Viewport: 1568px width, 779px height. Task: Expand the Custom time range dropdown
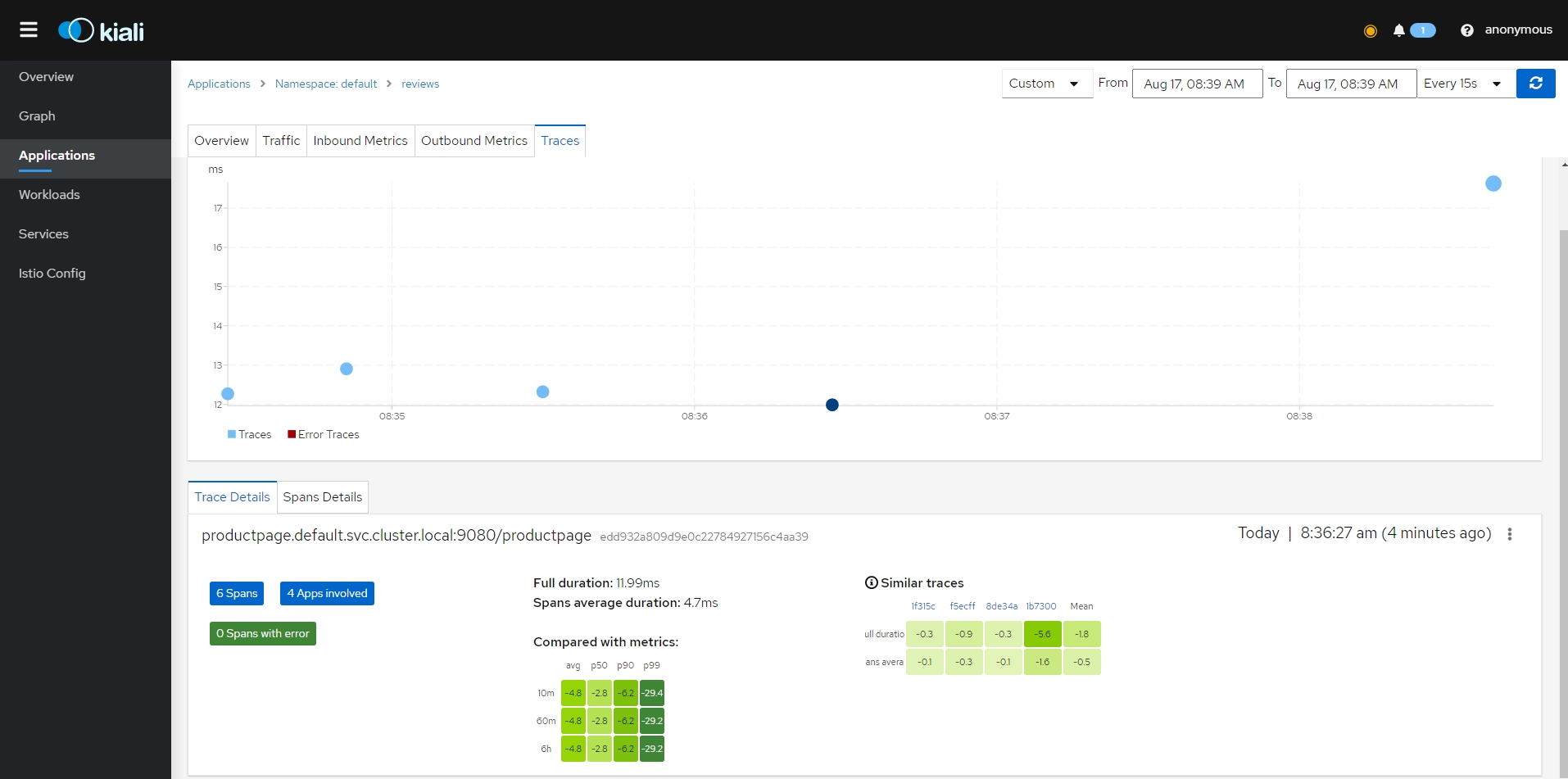(1046, 84)
